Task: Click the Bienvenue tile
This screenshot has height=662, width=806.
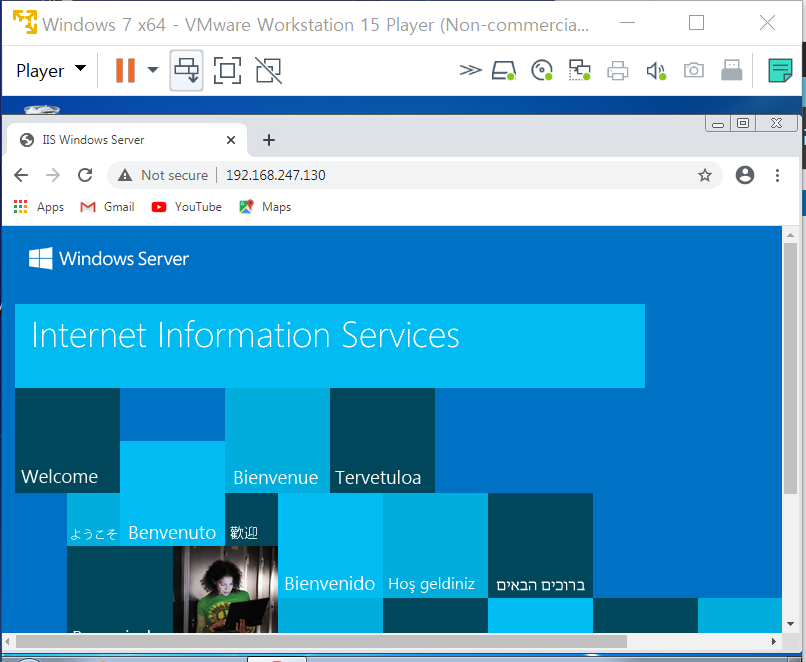Action: 278,440
